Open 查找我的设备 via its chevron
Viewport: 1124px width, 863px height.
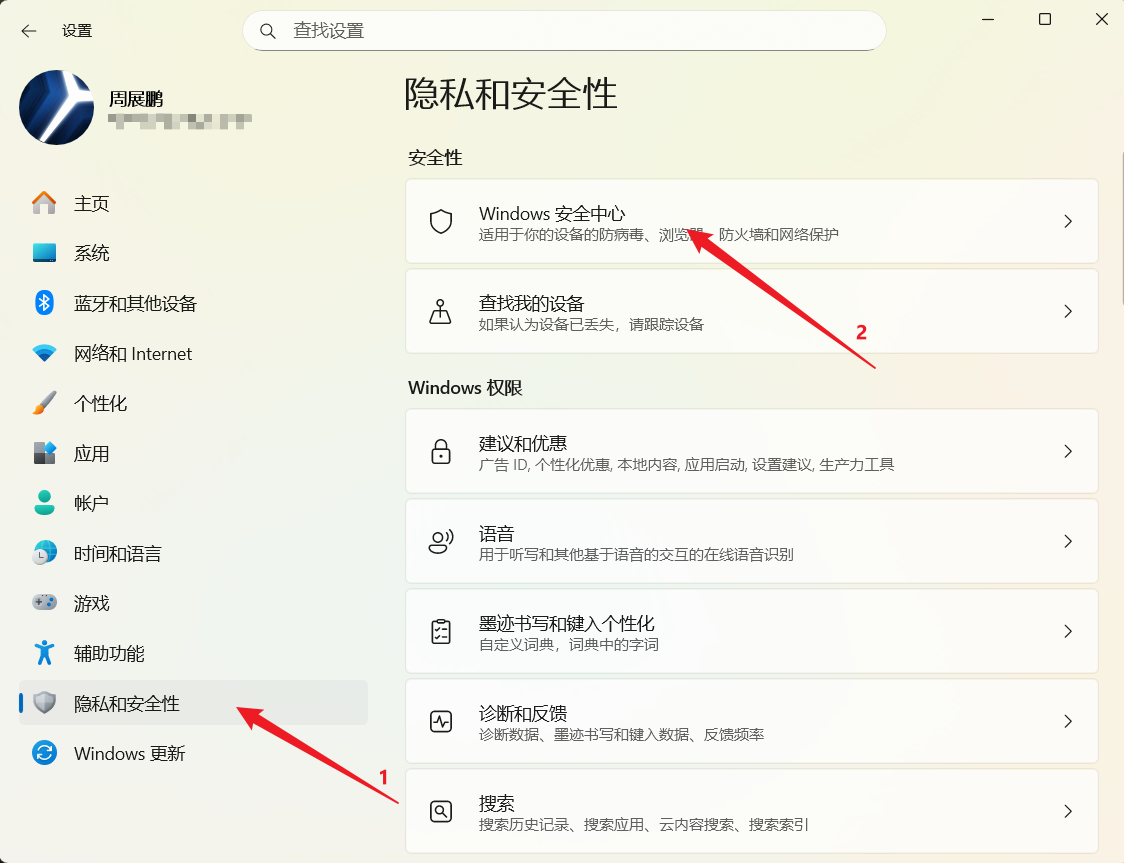pos(1068,312)
